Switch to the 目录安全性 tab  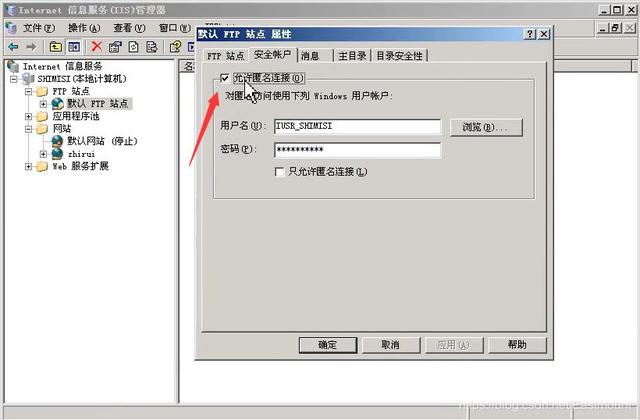coord(399,56)
